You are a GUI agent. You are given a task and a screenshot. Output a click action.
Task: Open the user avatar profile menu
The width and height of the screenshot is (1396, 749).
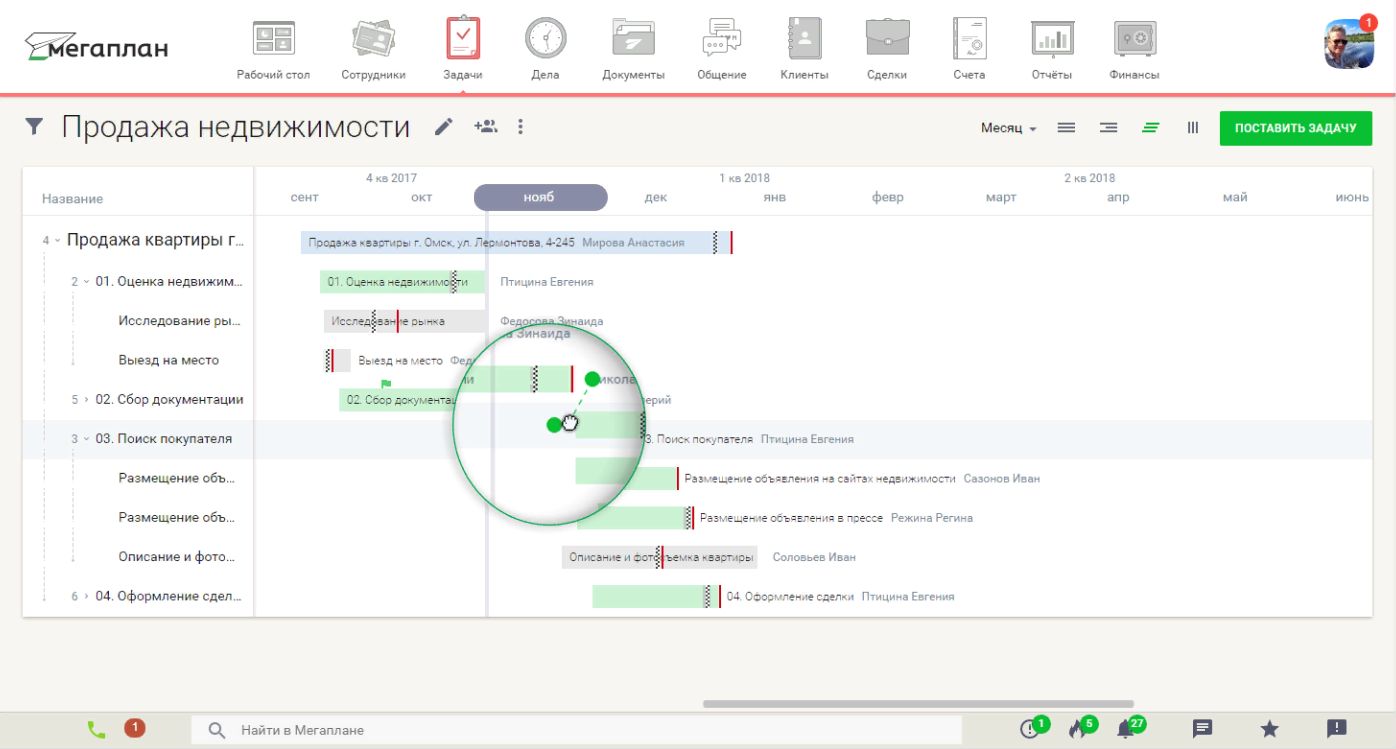point(1349,44)
